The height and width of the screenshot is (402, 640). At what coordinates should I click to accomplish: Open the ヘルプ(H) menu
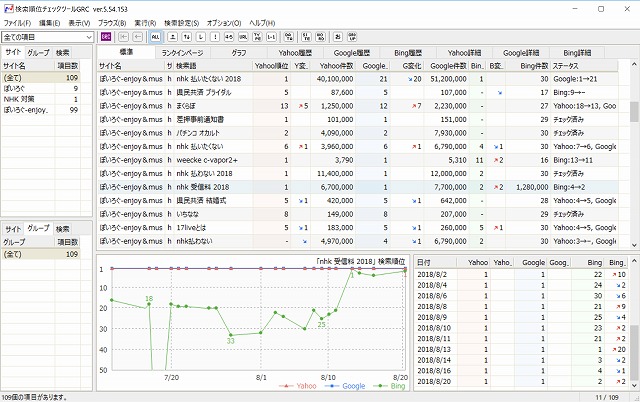[262, 23]
